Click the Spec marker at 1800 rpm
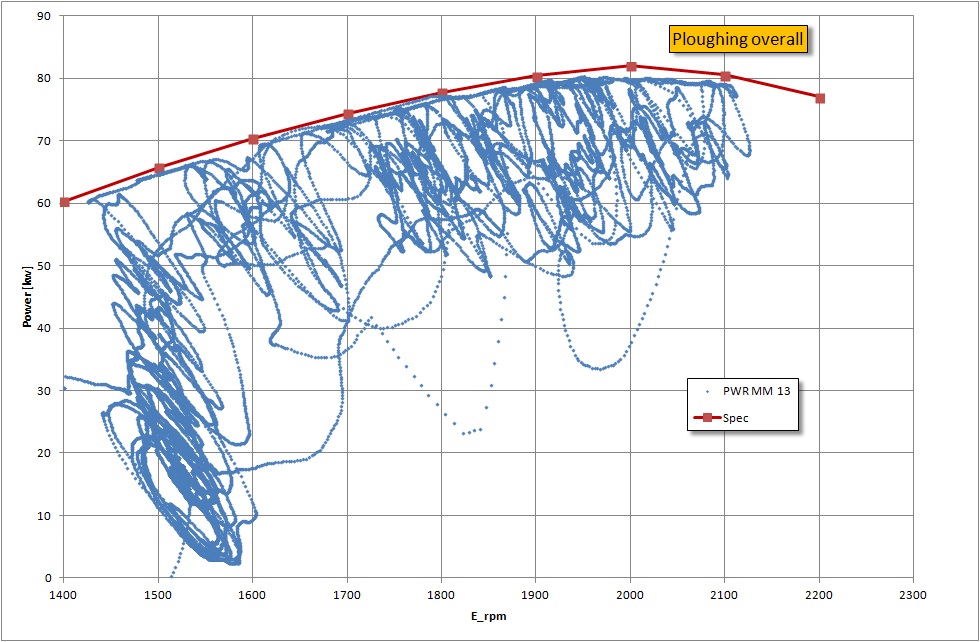The height and width of the screenshot is (642, 980). [x=442, y=93]
